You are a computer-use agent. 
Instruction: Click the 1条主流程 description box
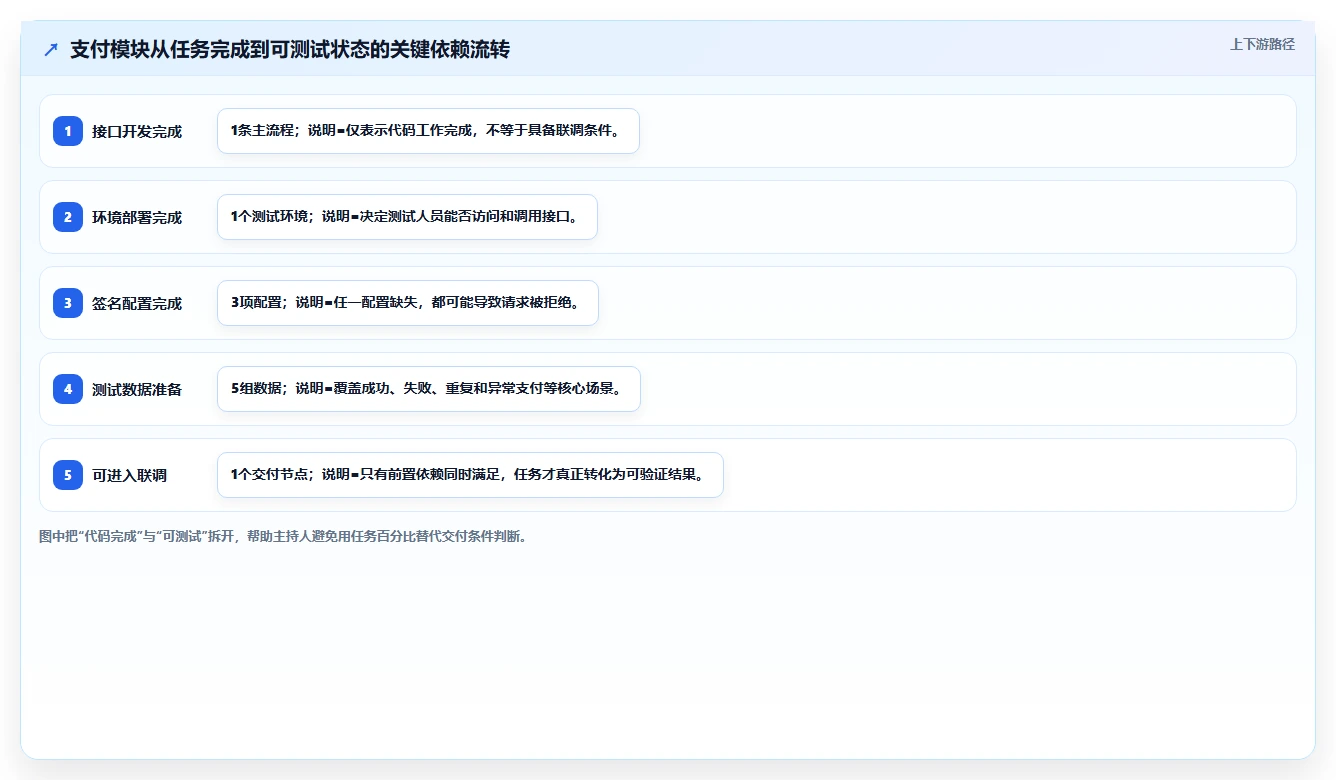(428, 131)
